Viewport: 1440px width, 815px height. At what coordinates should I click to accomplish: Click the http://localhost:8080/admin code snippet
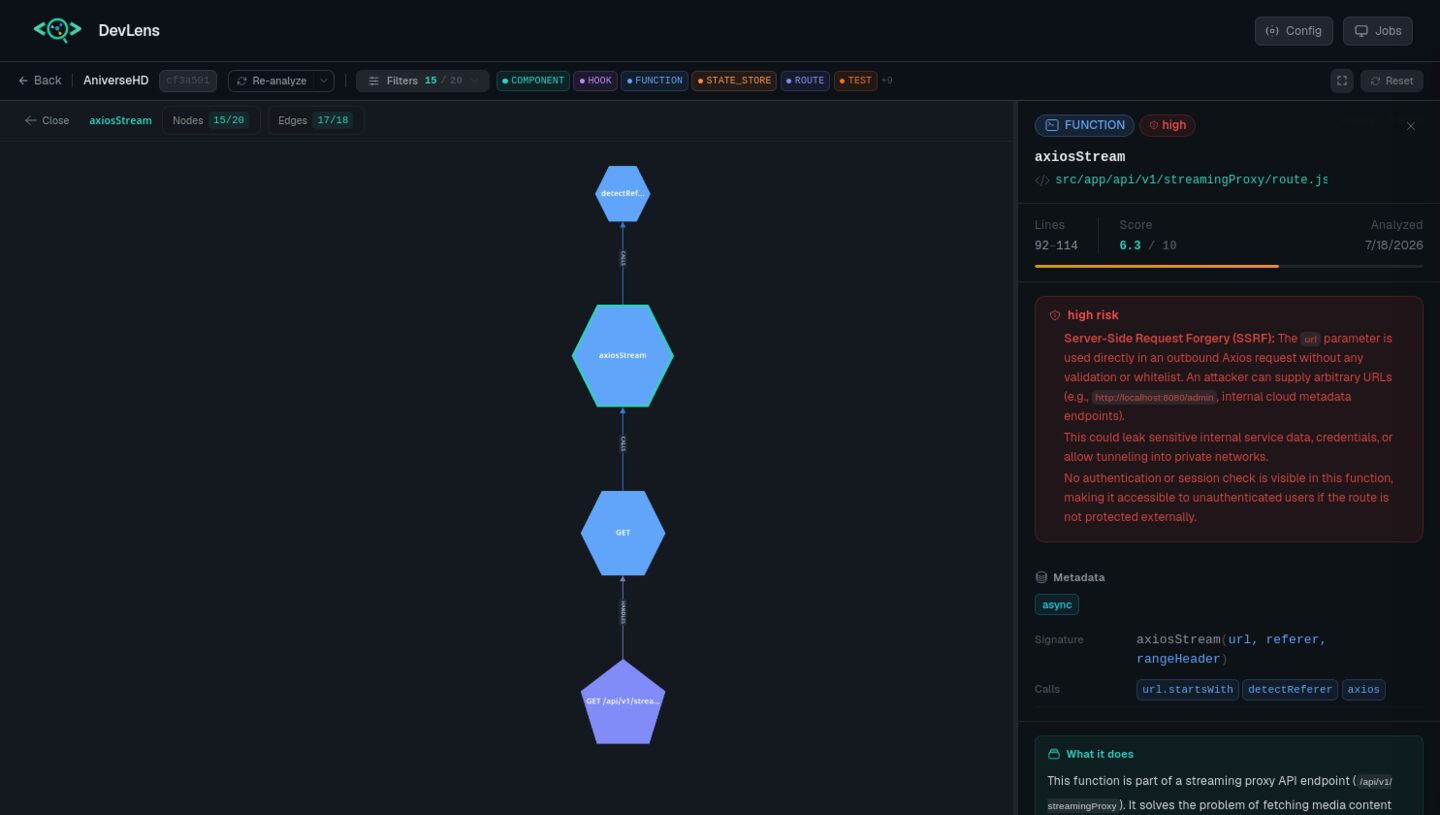[x=1154, y=397]
